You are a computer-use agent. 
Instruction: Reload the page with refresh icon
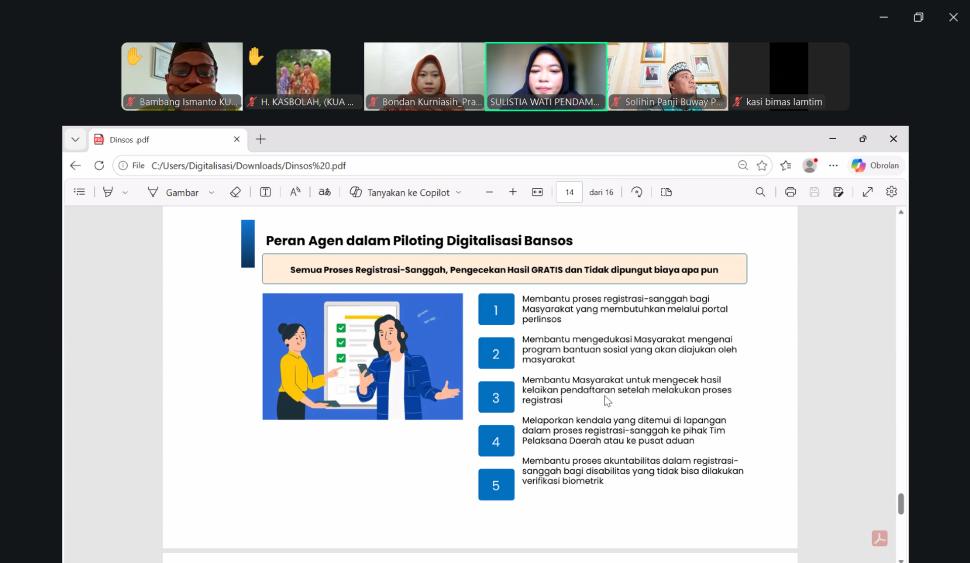(99, 166)
